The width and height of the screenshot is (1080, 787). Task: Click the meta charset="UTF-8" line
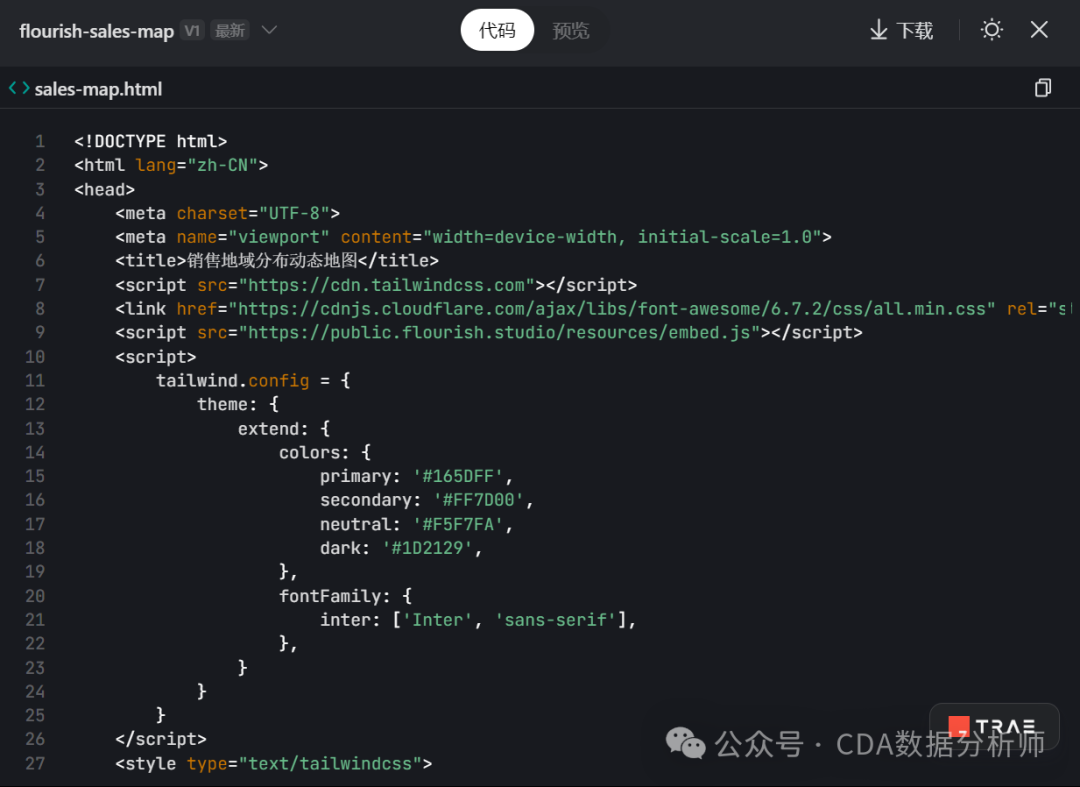[x=227, y=213]
